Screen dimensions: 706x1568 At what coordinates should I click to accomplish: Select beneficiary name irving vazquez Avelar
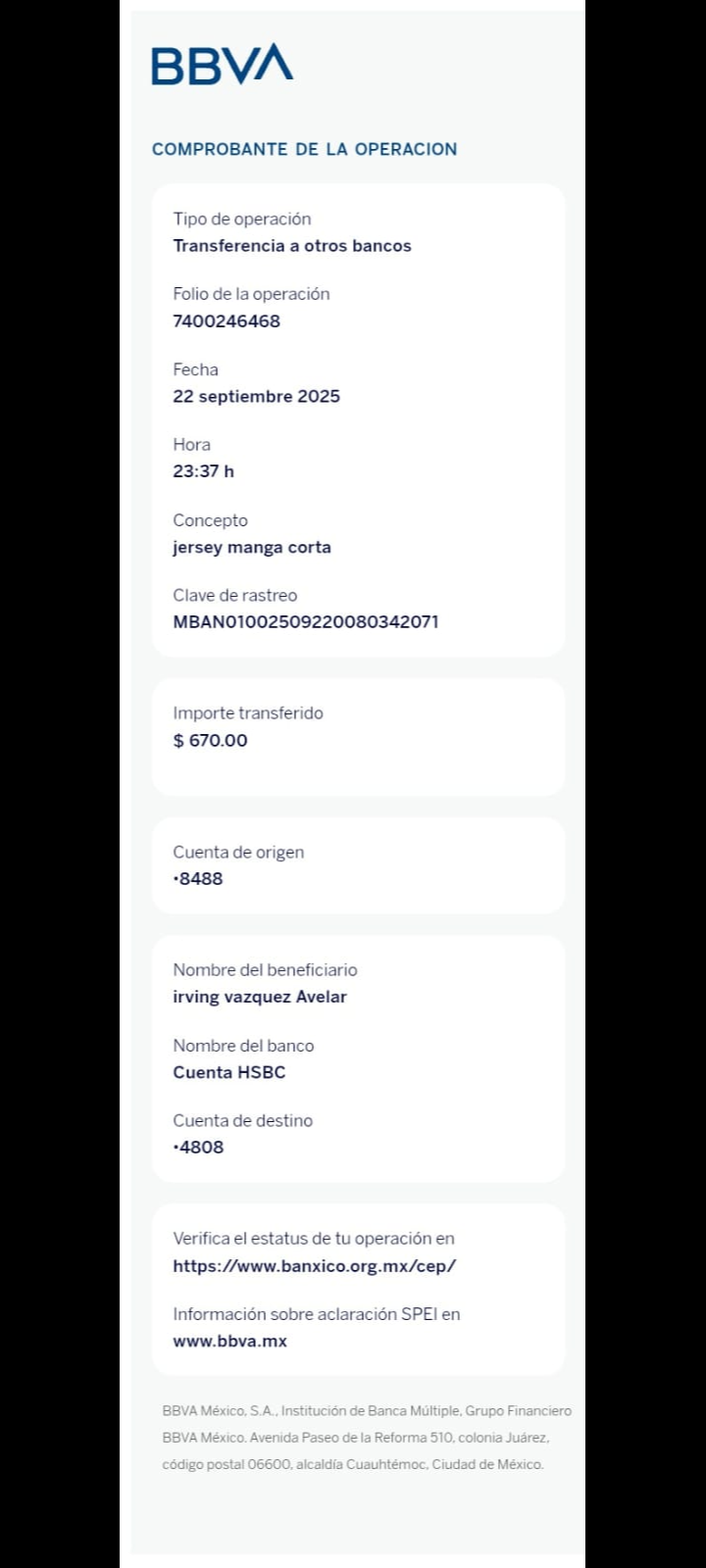pos(259,997)
